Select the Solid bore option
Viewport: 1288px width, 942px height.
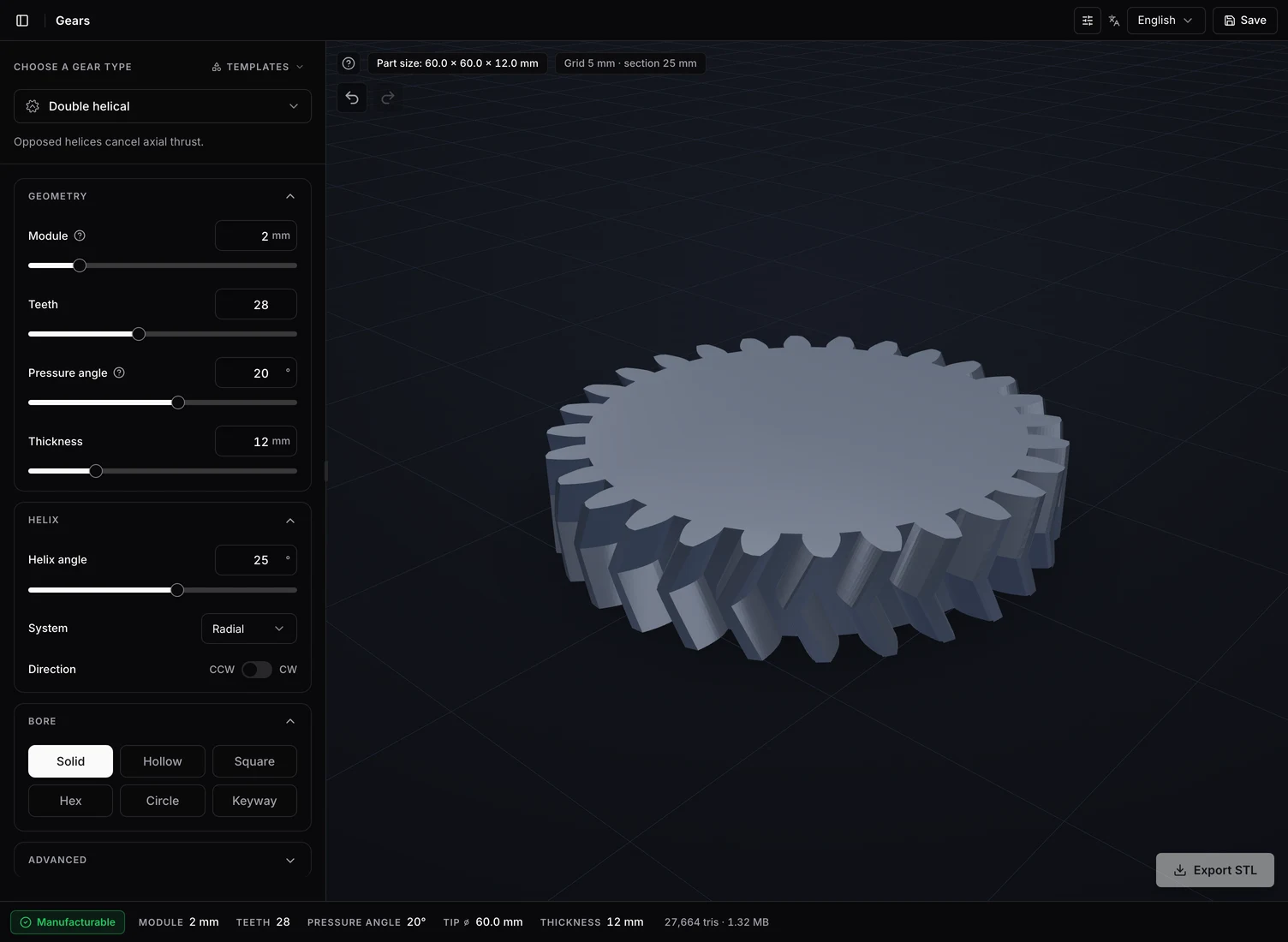[70, 761]
